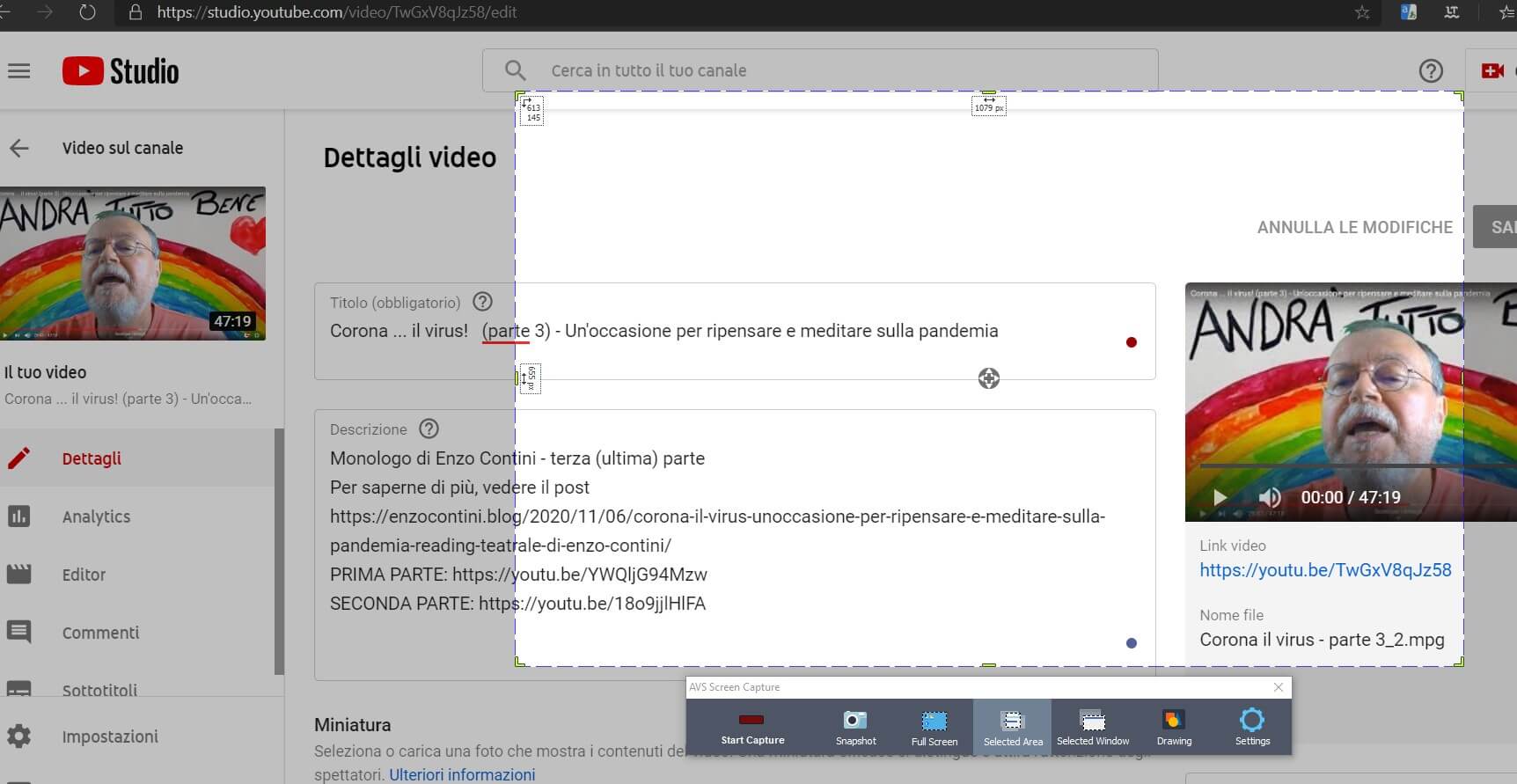Click the help question mark icon

(1431, 71)
